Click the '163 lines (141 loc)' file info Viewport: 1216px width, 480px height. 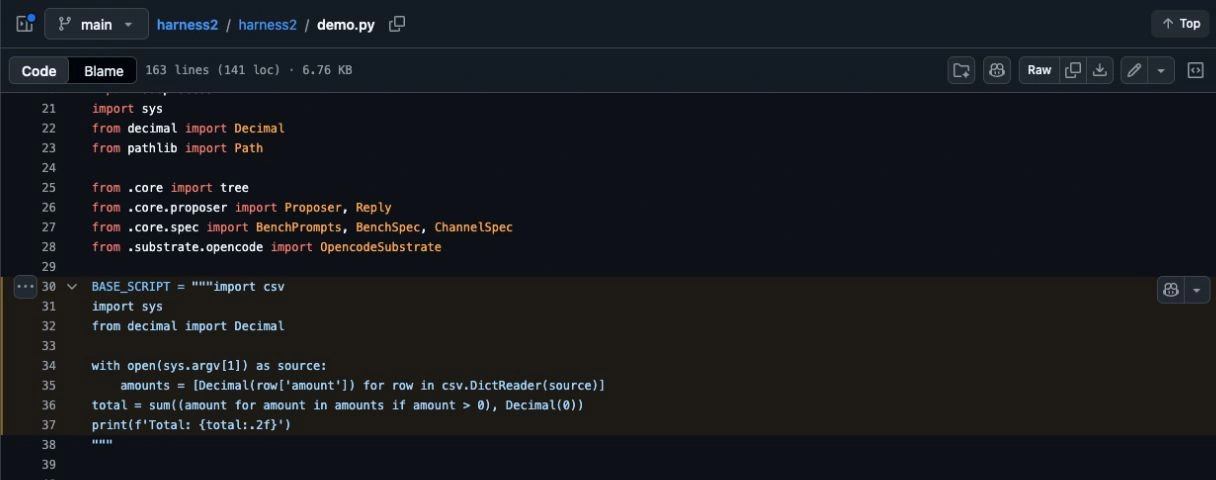click(x=213, y=70)
